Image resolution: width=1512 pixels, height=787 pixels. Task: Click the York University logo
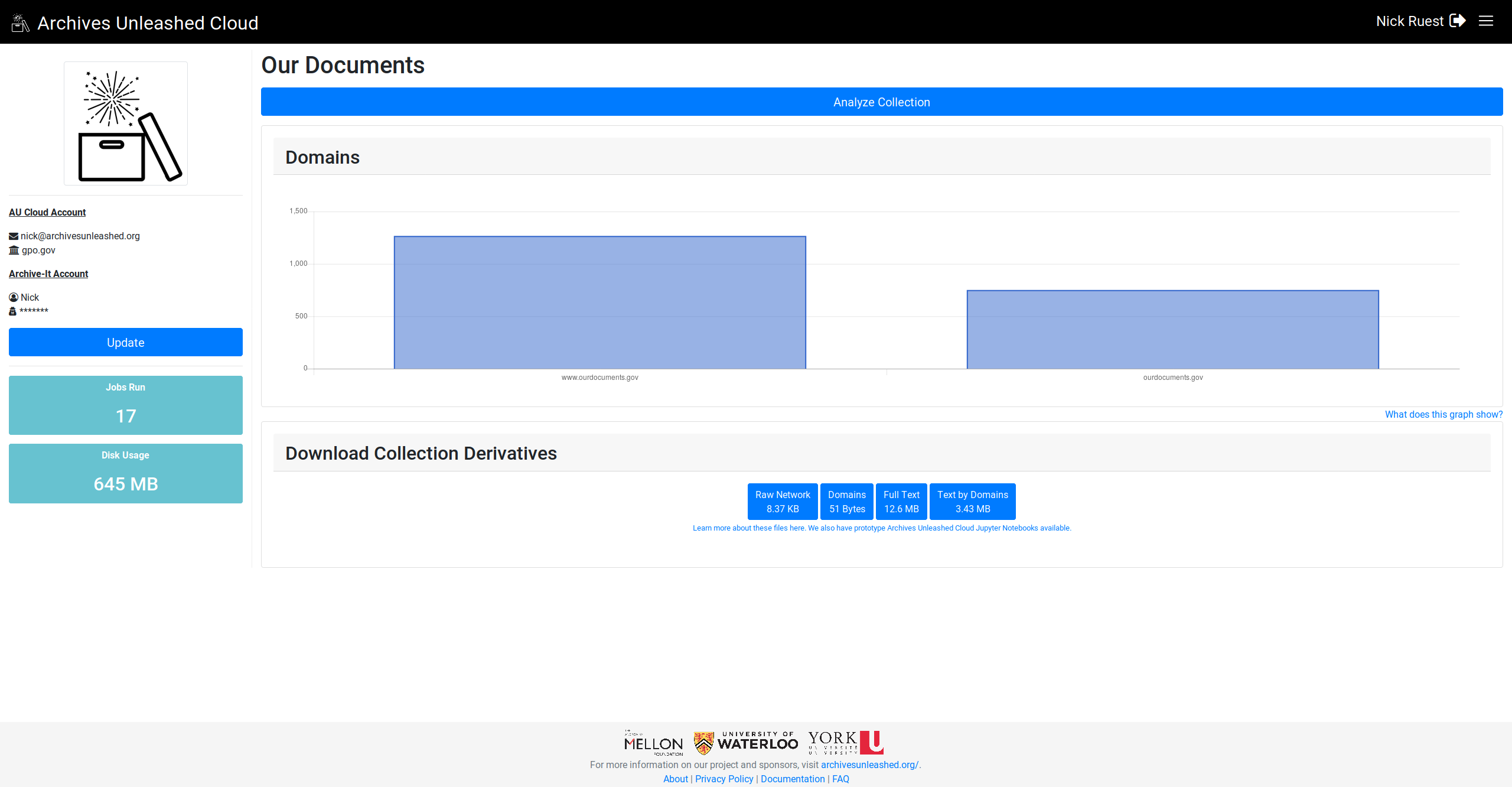click(846, 743)
